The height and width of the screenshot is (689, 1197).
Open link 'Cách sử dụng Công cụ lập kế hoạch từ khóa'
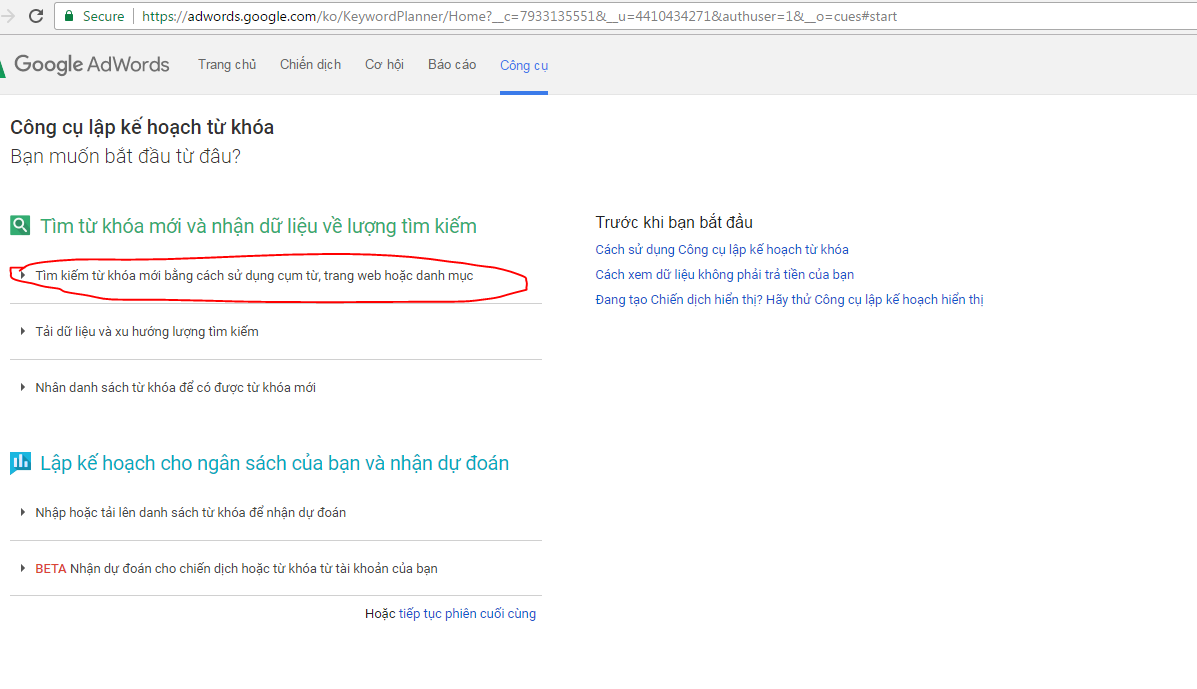(721, 250)
